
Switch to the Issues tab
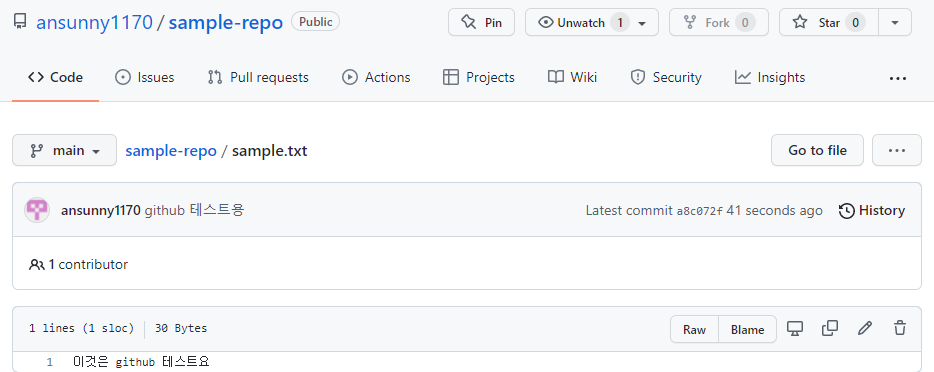click(x=144, y=77)
